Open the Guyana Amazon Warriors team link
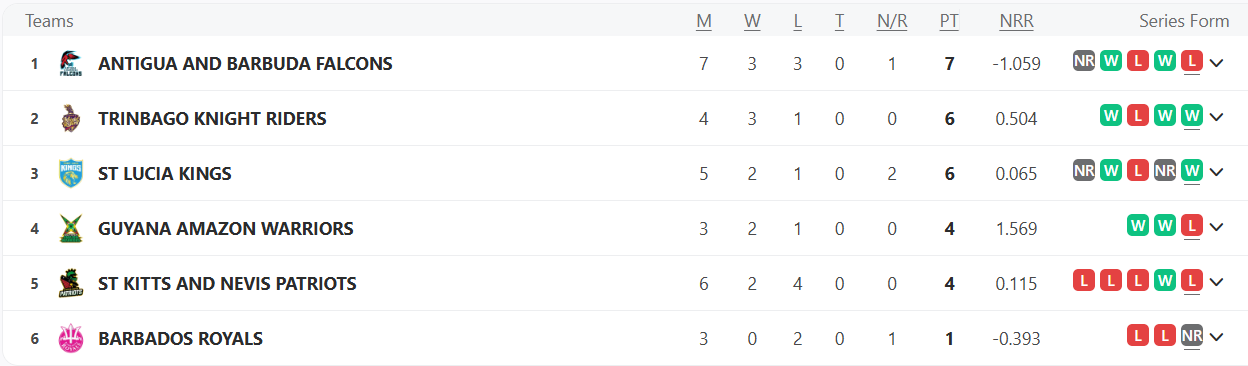Image resolution: width=1248 pixels, height=366 pixels. tap(226, 229)
